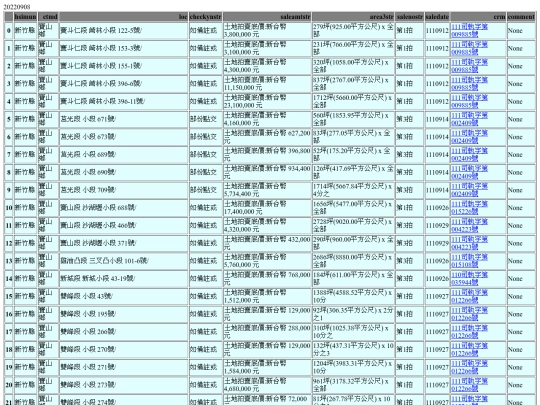540x405 pixels.
Task: Click the checkynstr cell in row 8
Action: [x=206, y=173]
